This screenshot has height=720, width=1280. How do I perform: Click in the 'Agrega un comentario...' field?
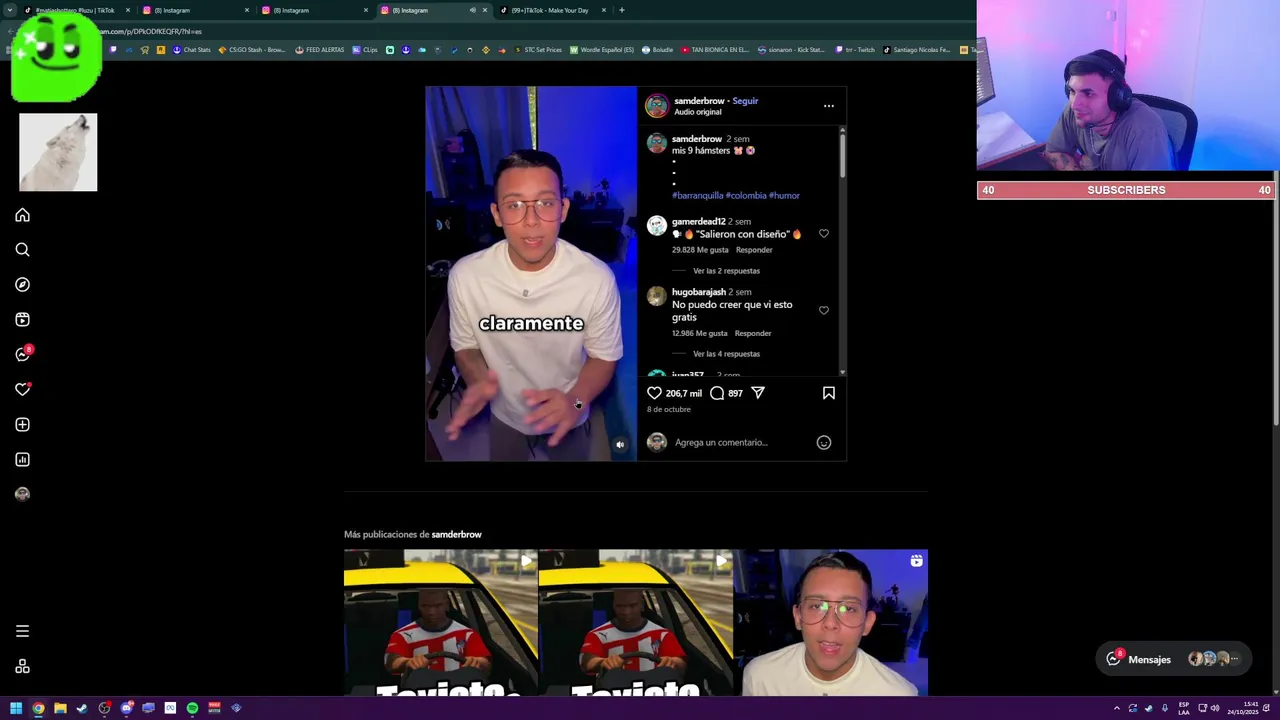(x=740, y=442)
